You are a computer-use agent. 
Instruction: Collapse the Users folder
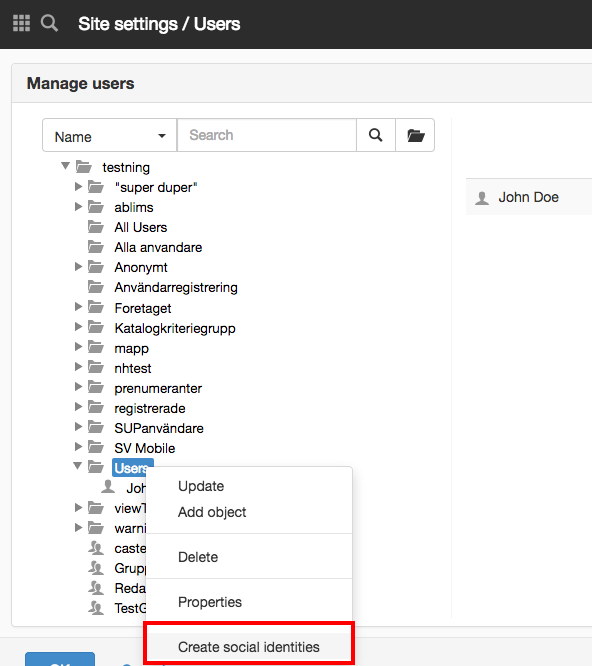click(x=77, y=466)
